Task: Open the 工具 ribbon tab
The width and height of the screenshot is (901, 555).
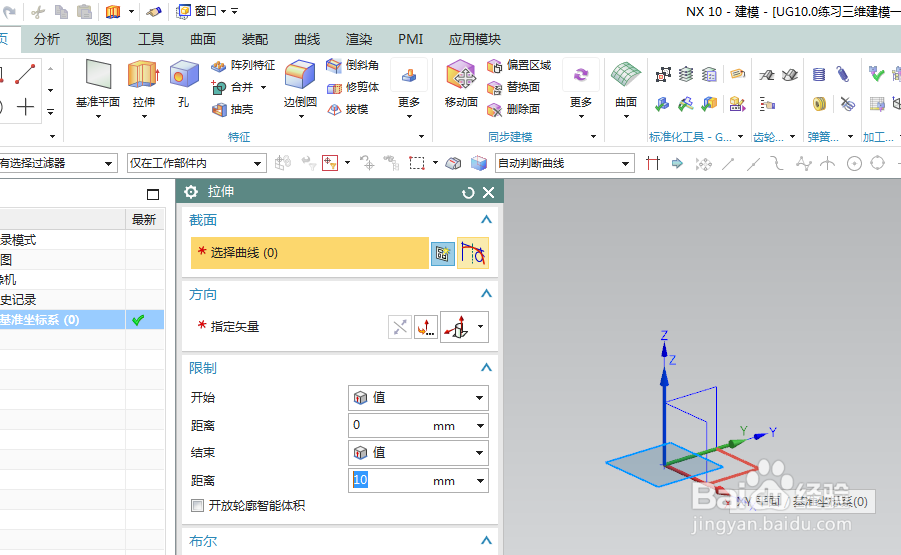Action: pyautogui.click(x=151, y=39)
